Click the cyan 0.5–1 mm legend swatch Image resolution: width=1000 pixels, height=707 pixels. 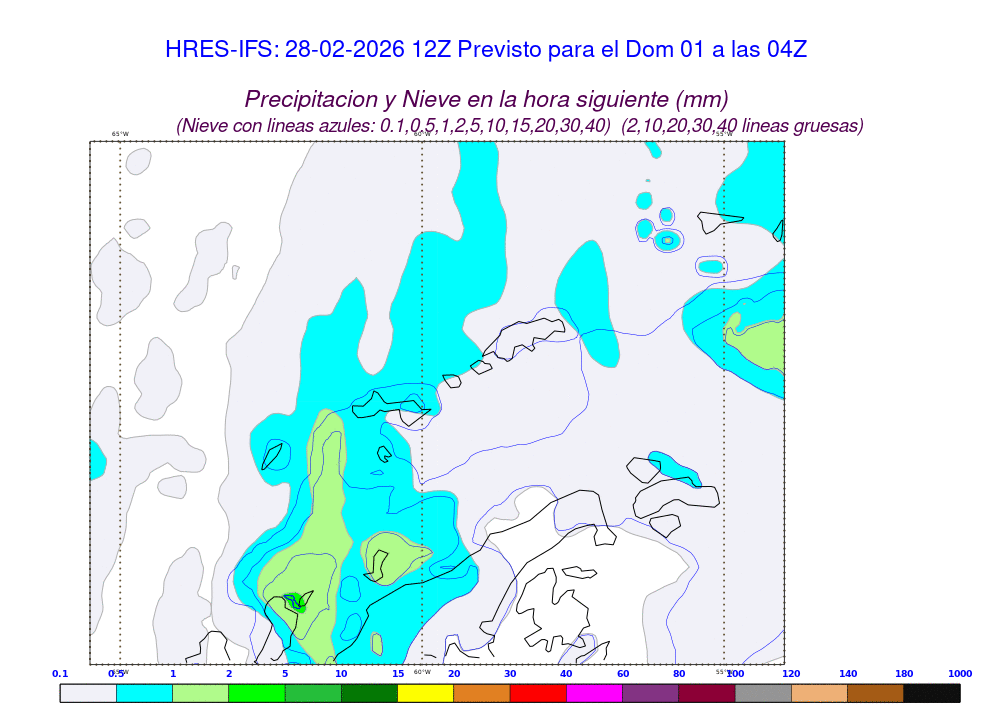(144, 692)
